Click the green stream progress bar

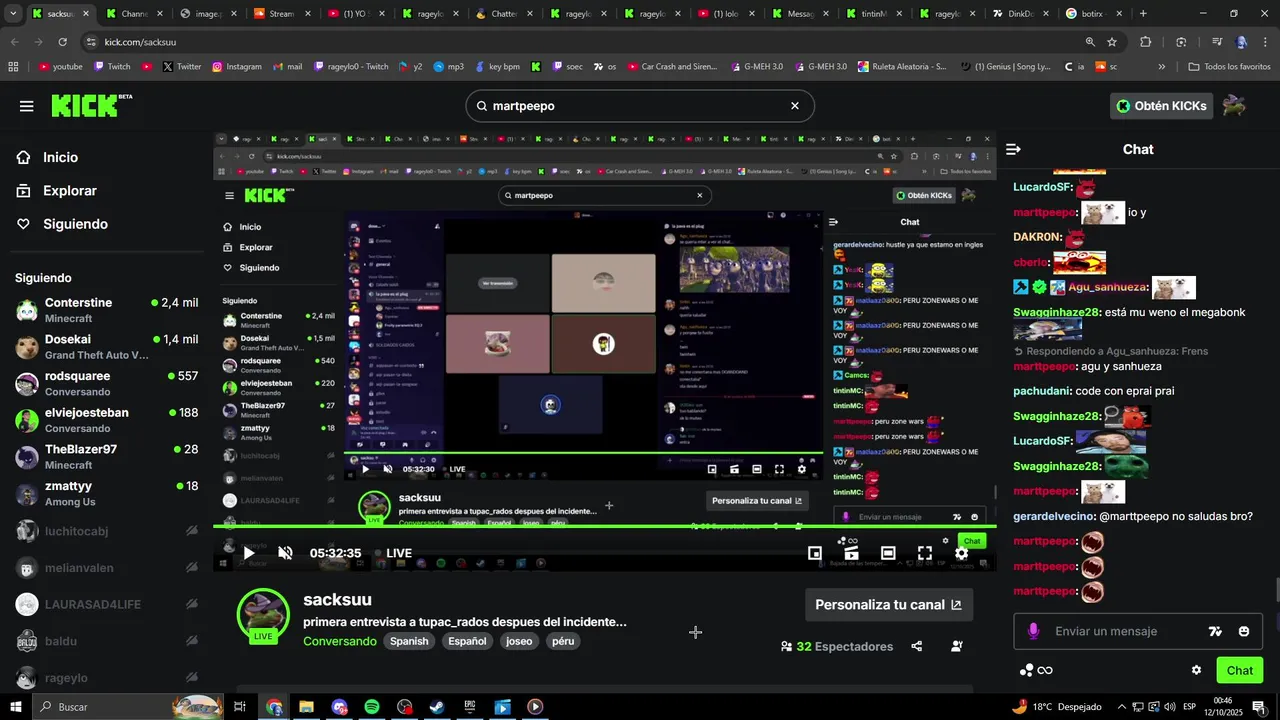click(x=604, y=527)
